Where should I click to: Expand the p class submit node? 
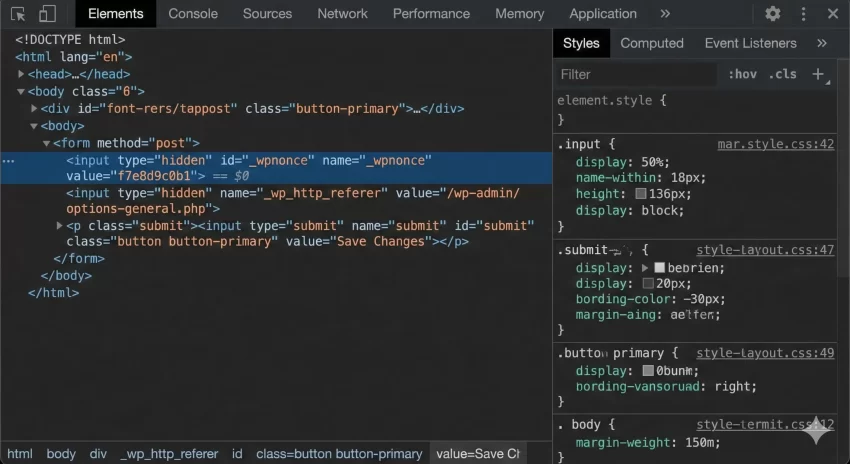click(x=59, y=226)
